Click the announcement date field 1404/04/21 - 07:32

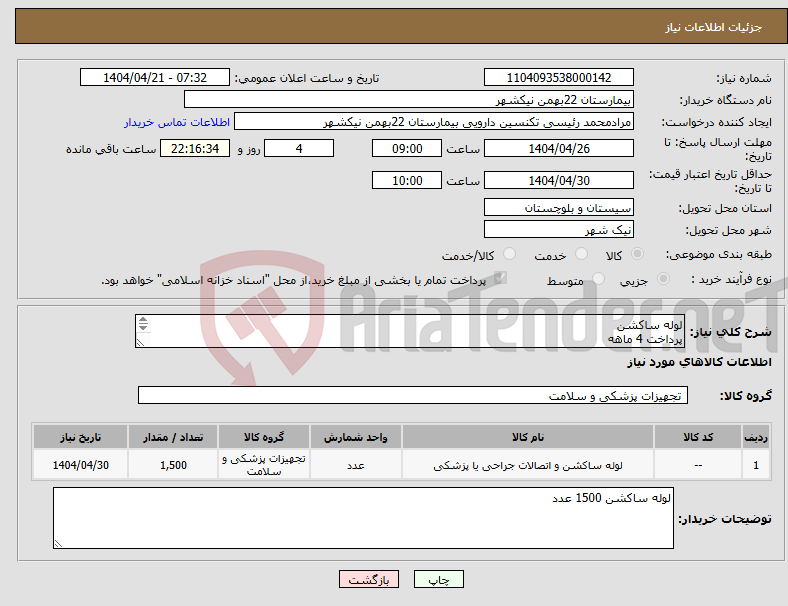(x=155, y=77)
